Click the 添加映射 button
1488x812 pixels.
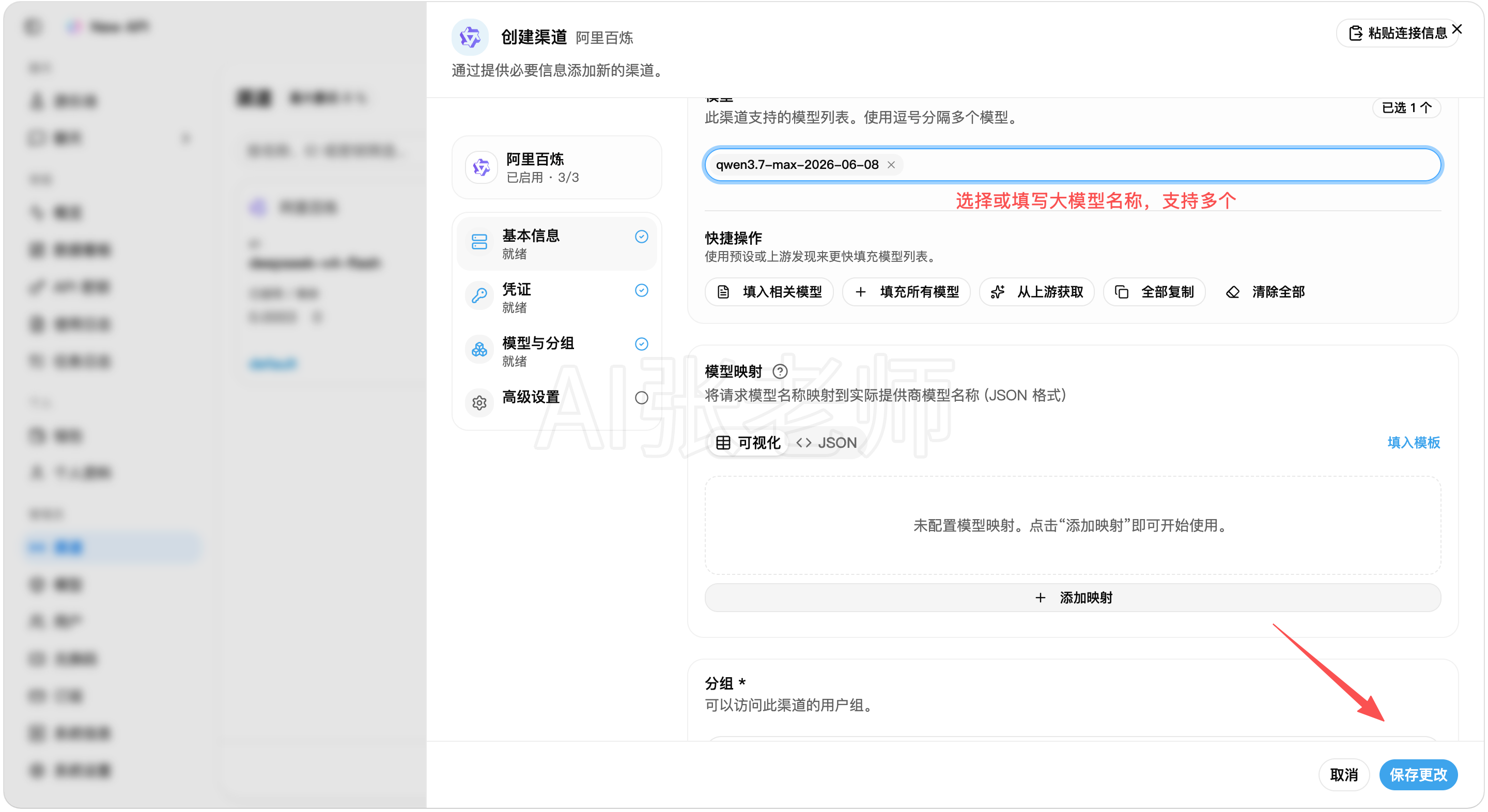(1073, 597)
